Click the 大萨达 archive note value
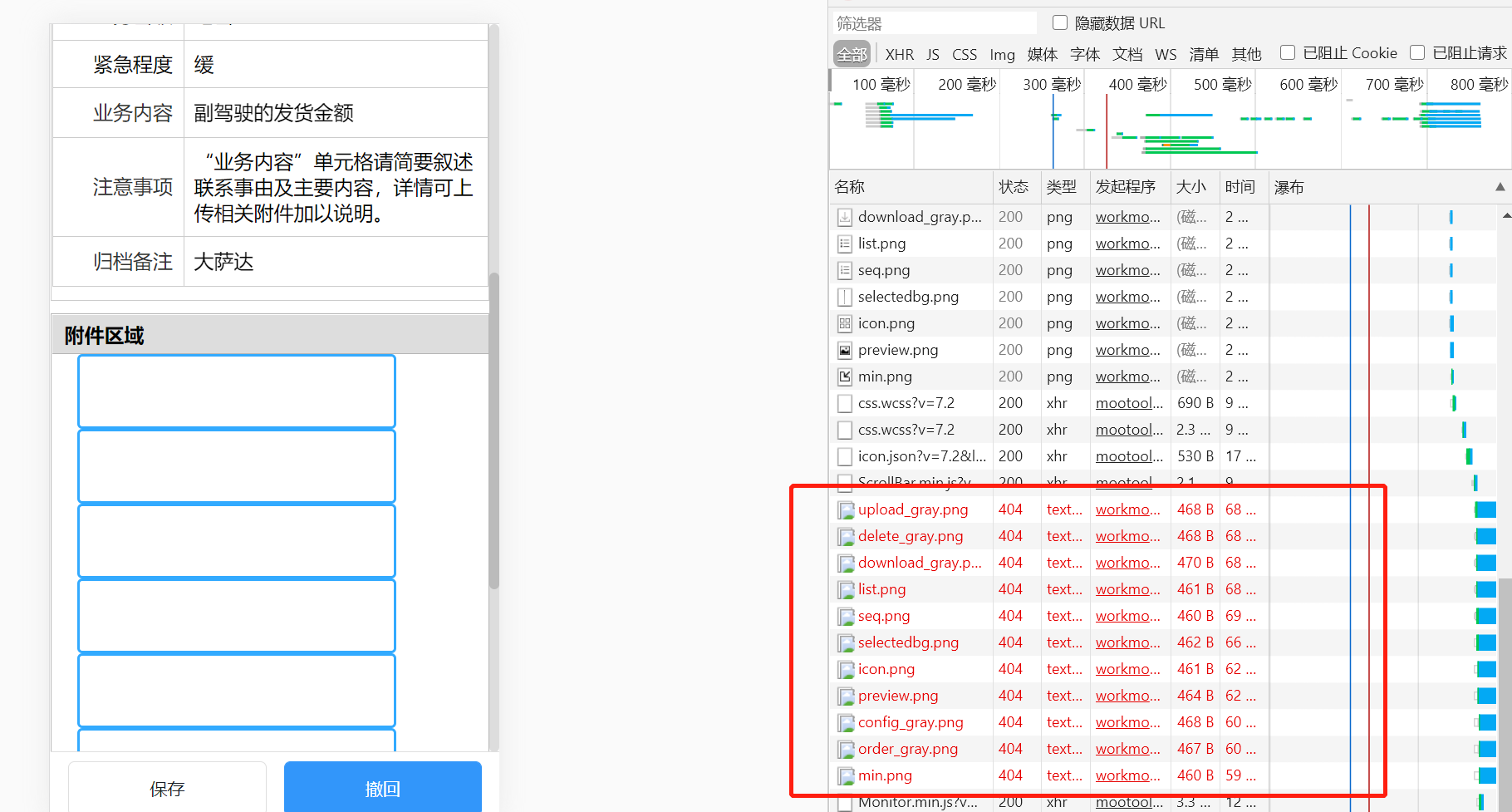The height and width of the screenshot is (812, 1512). click(x=223, y=262)
